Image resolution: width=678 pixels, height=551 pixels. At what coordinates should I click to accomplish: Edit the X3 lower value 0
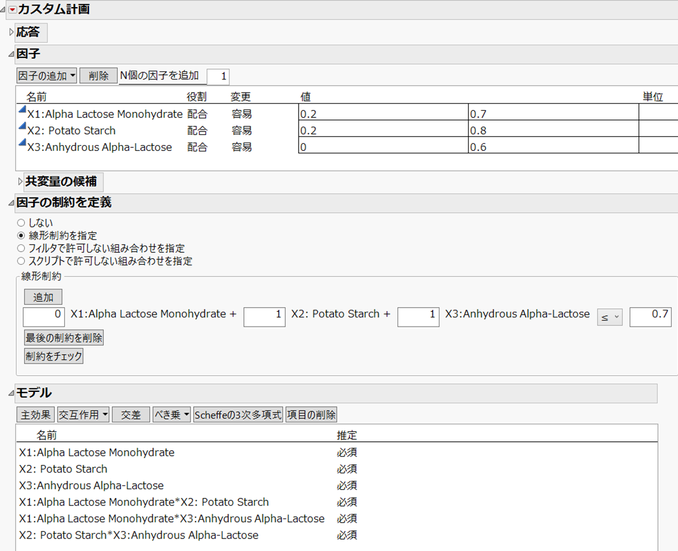(383, 147)
